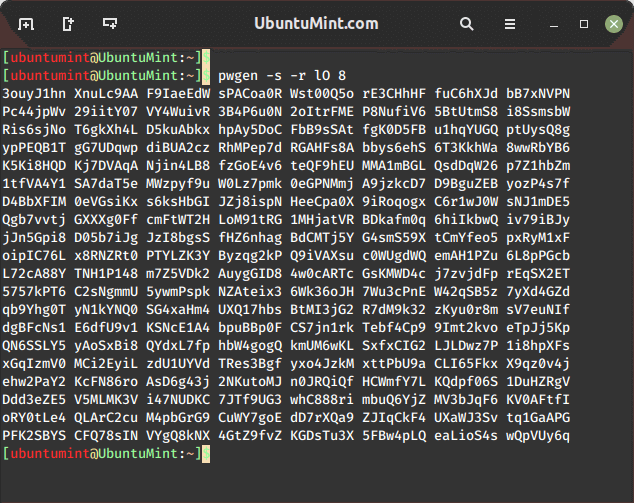Select password 1tfVA4Y1
This screenshot has height=503, width=634.
pyautogui.click(x=34, y=184)
